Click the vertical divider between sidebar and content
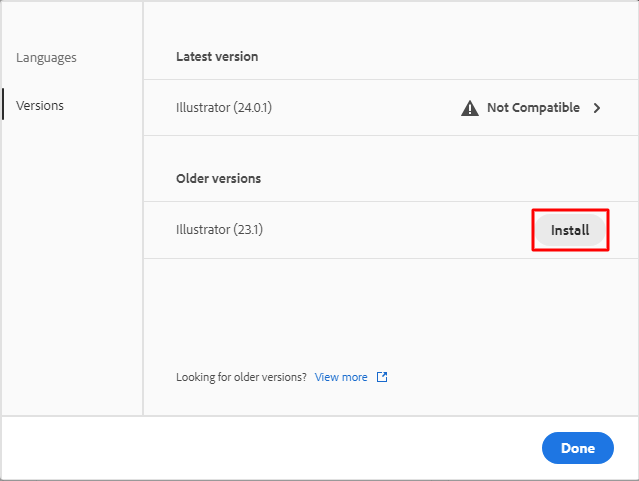 [x=143, y=250]
